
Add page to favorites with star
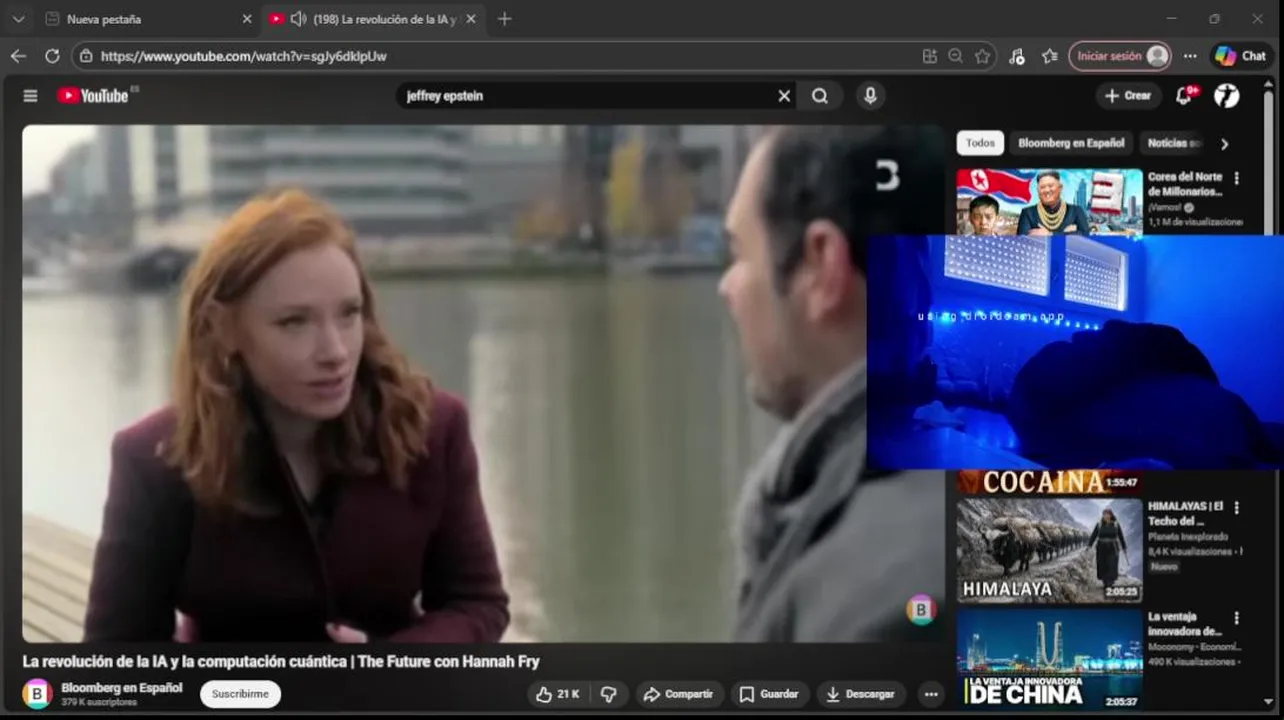pos(982,56)
